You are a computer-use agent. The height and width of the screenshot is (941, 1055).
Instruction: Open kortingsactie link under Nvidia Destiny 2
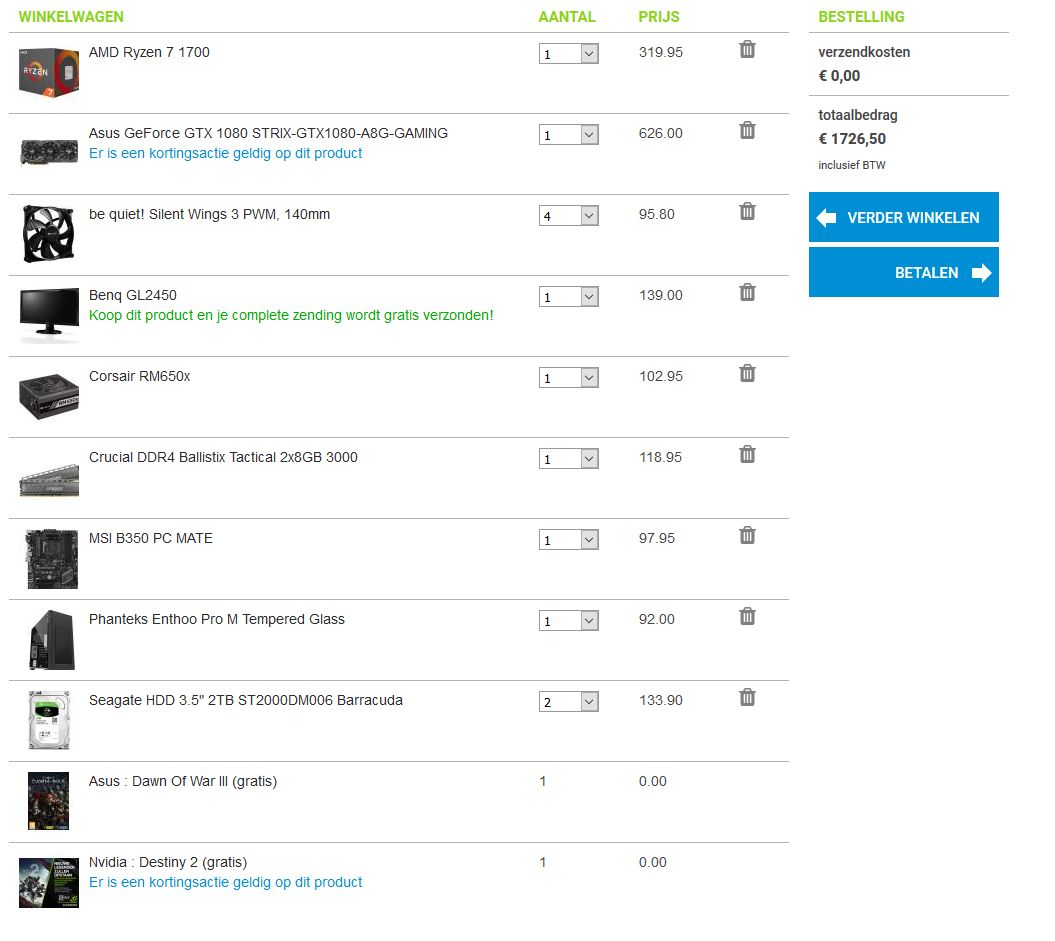[225, 882]
